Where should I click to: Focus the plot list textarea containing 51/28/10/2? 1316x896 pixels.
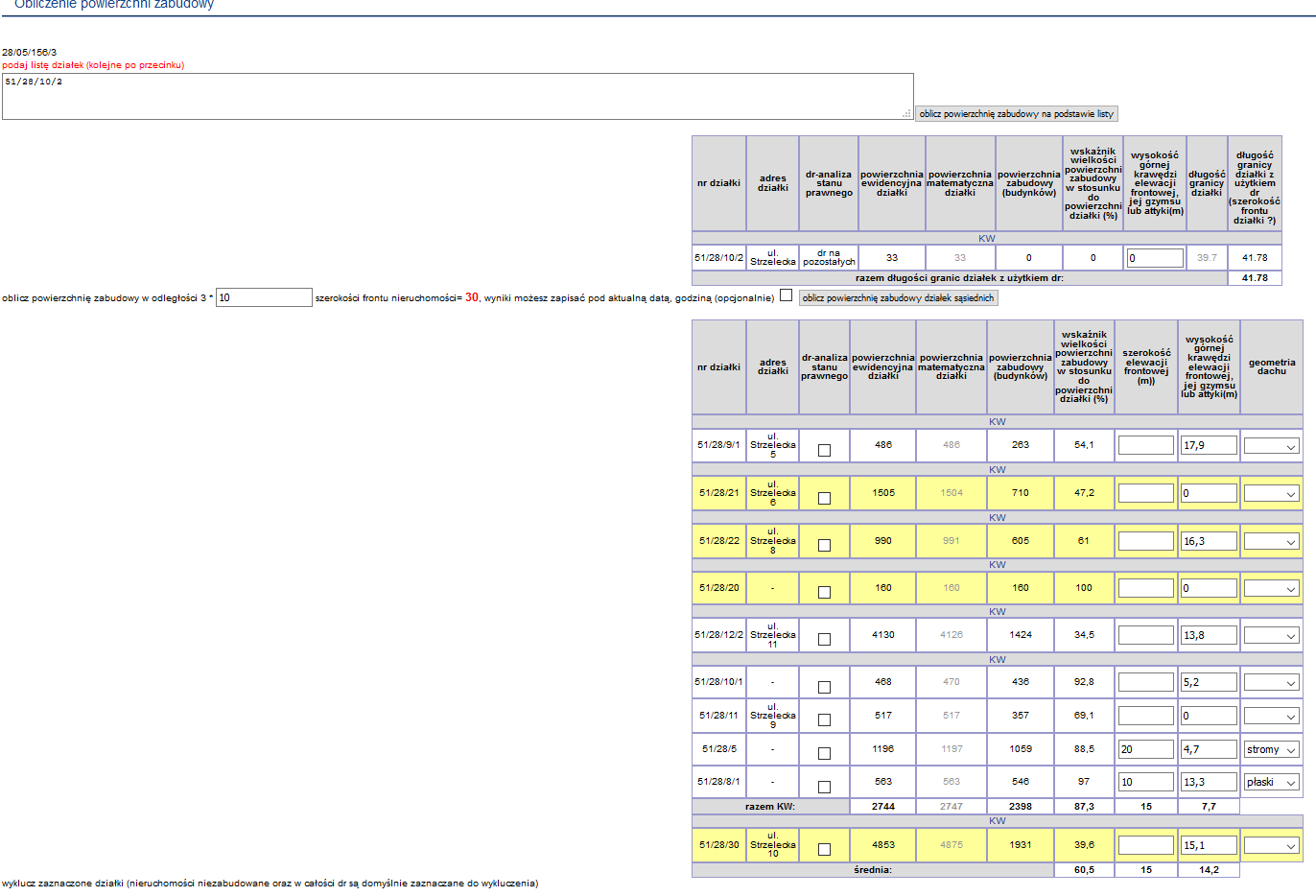coord(457,96)
